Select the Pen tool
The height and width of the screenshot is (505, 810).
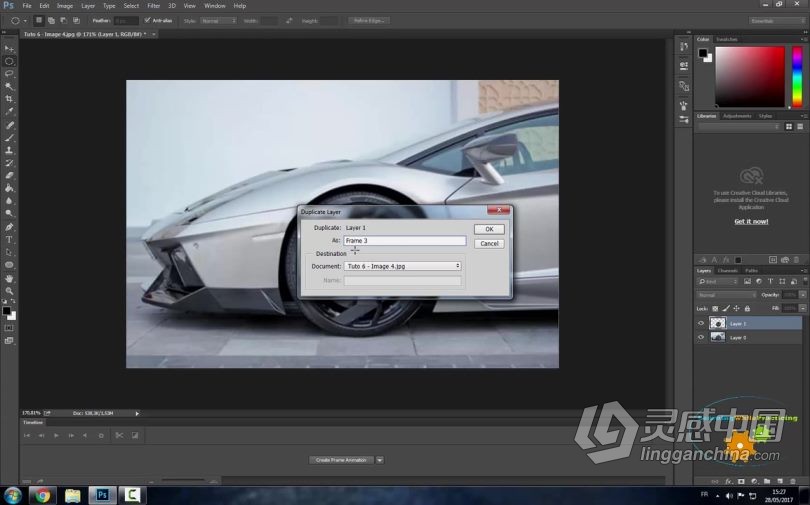9,227
